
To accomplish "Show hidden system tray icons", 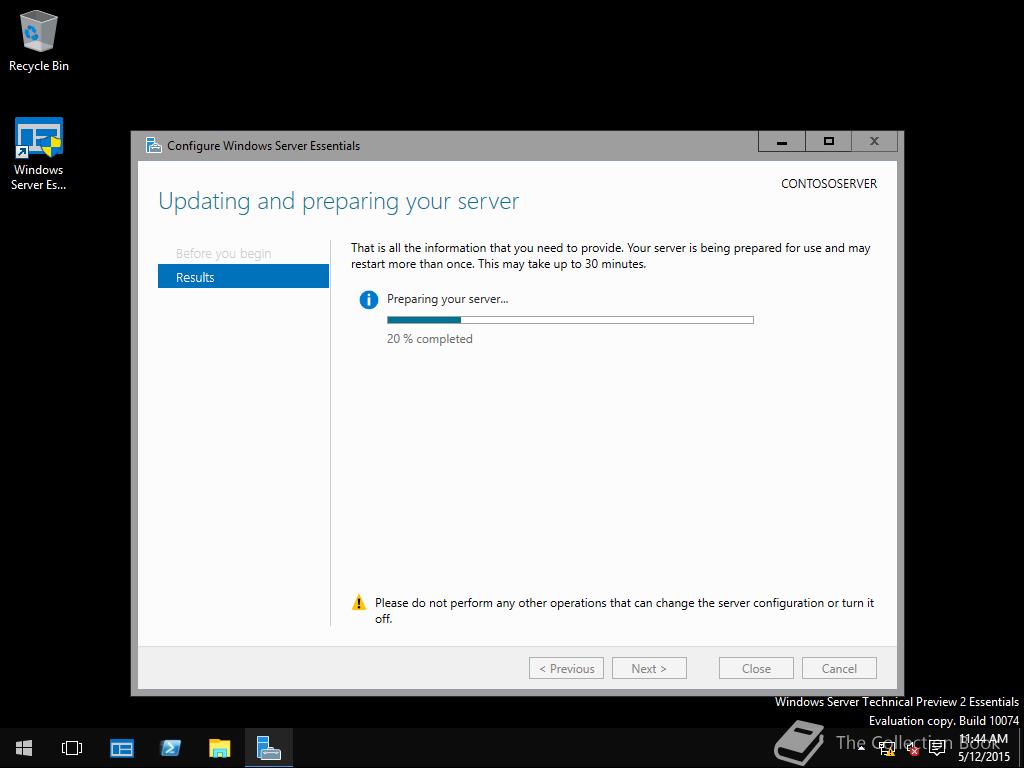I will (861, 748).
